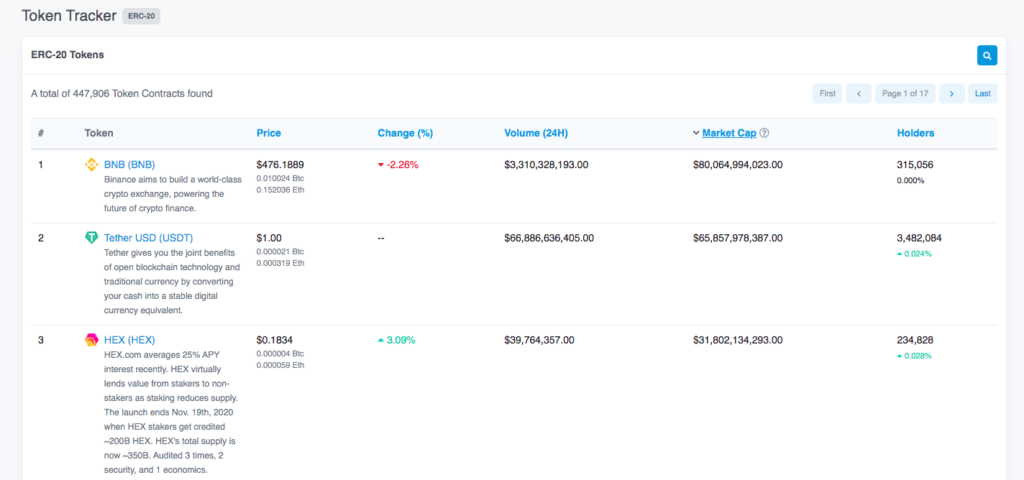Click the blue search icon button
Screen dimensions: 1024x480
click(x=987, y=56)
